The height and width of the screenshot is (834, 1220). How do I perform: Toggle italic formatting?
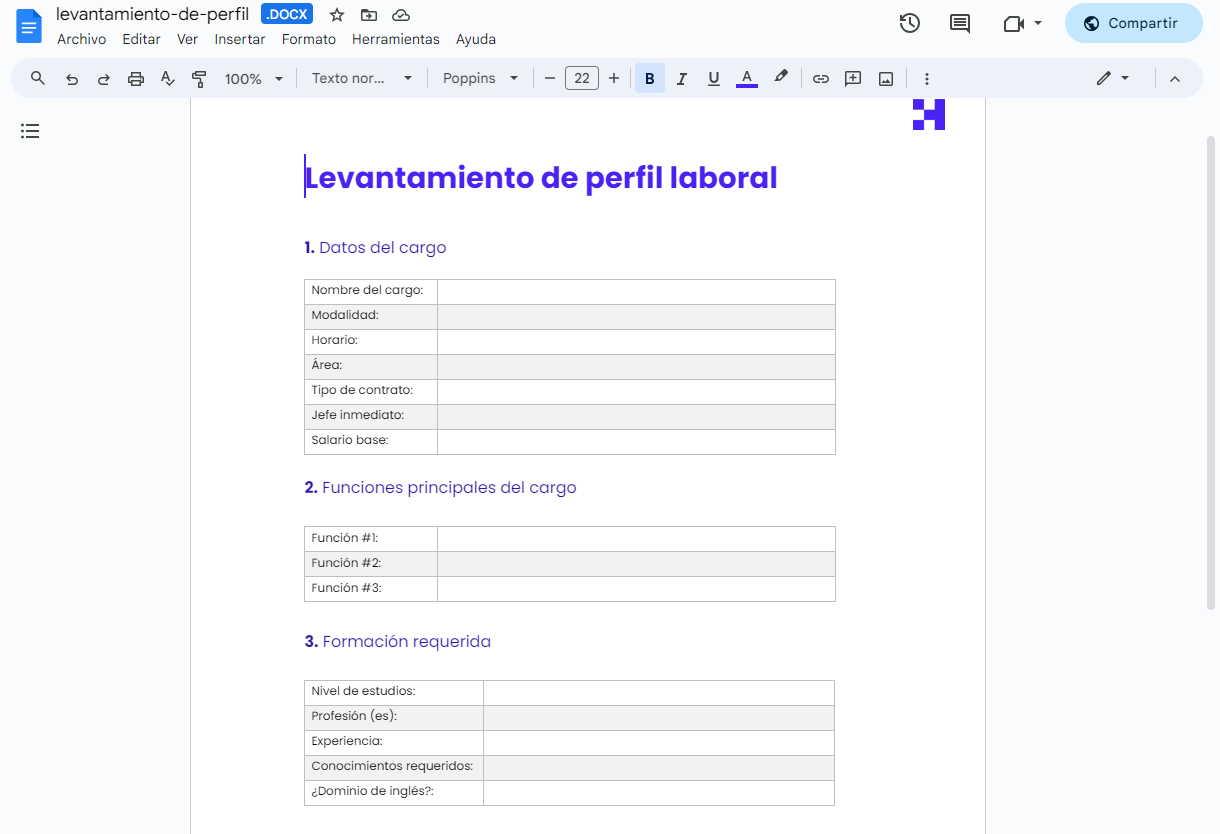(x=681, y=77)
